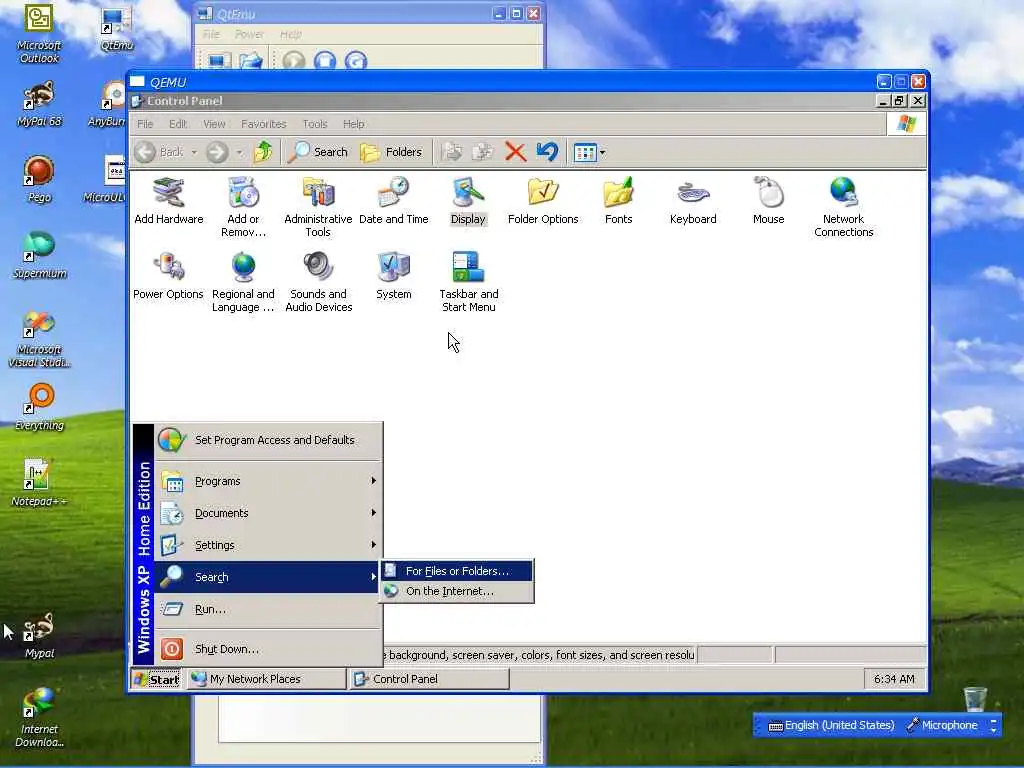Open Administrative Tools icon
The height and width of the screenshot is (768, 1024).
click(318, 206)
